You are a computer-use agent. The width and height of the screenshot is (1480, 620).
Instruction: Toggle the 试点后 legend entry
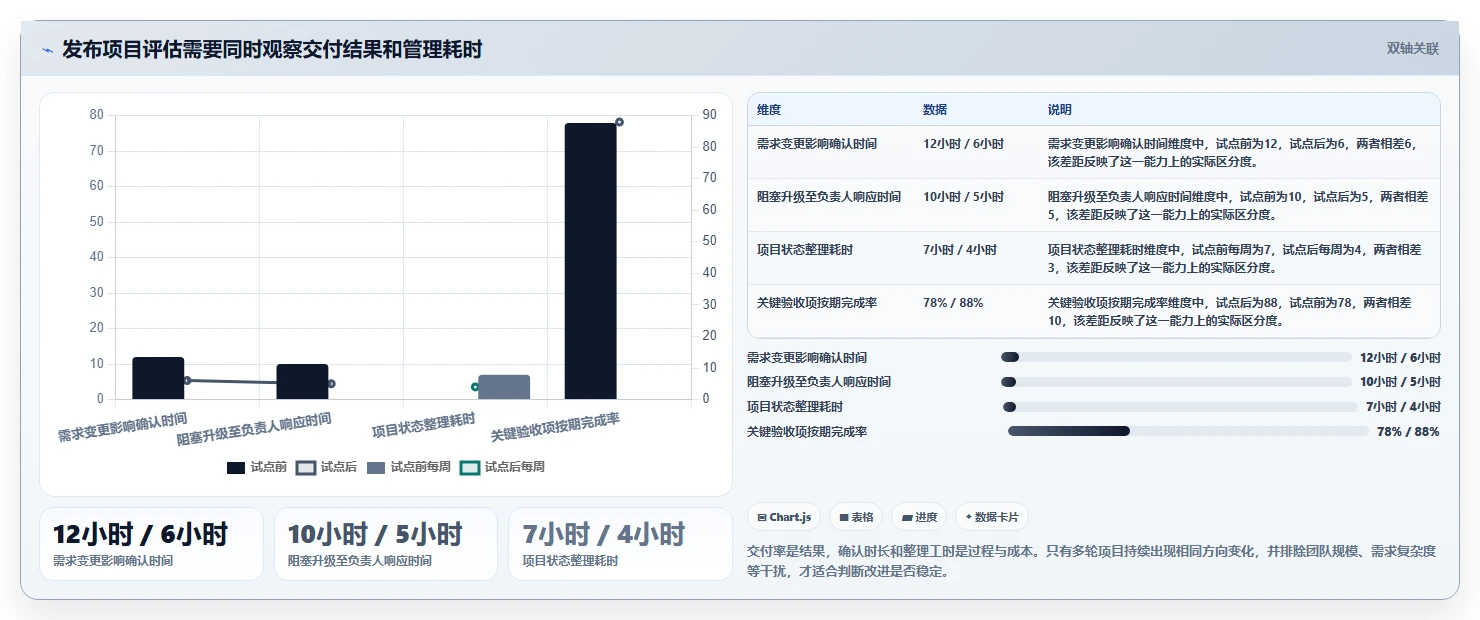(x=327, y=467)
